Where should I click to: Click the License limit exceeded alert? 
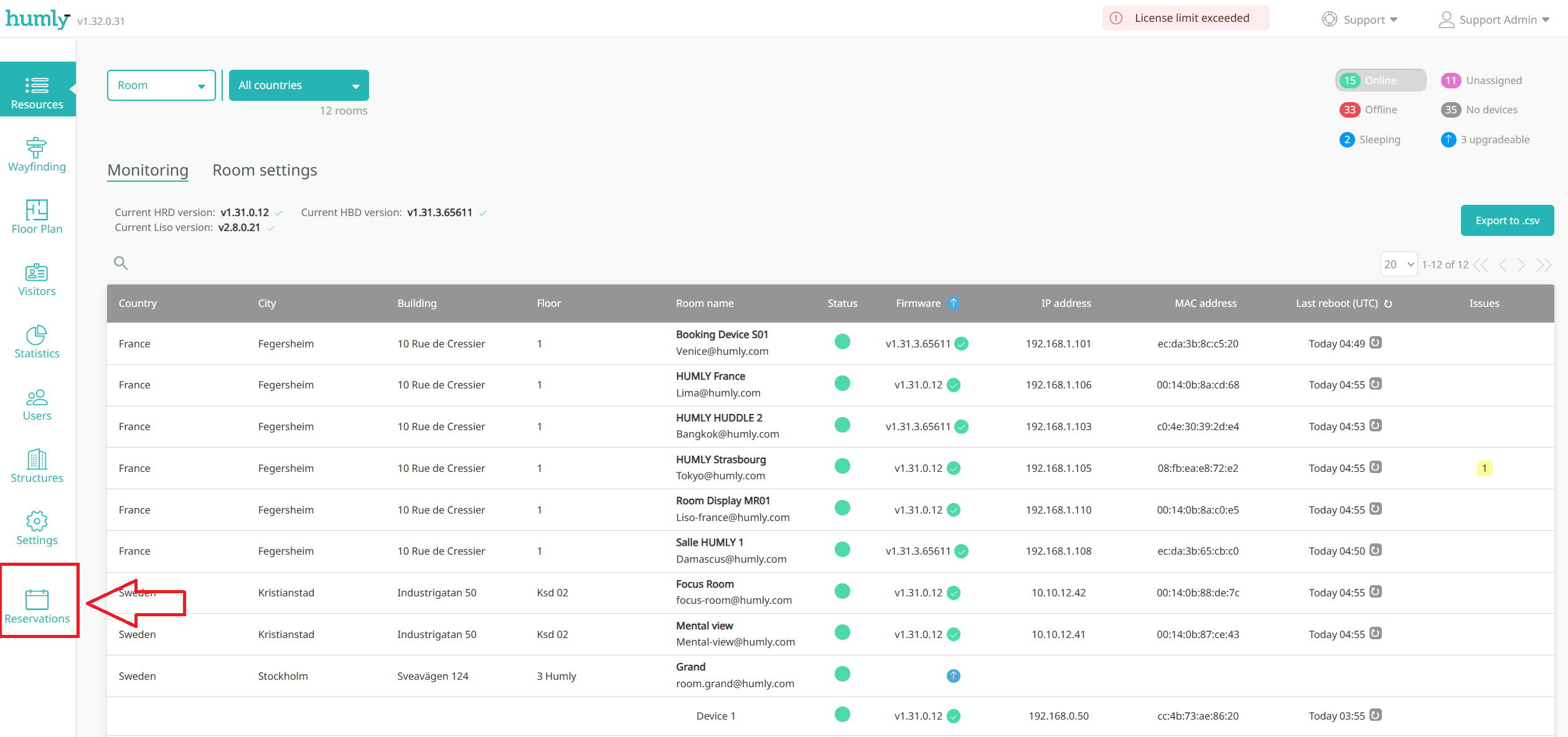(1185, 18)
